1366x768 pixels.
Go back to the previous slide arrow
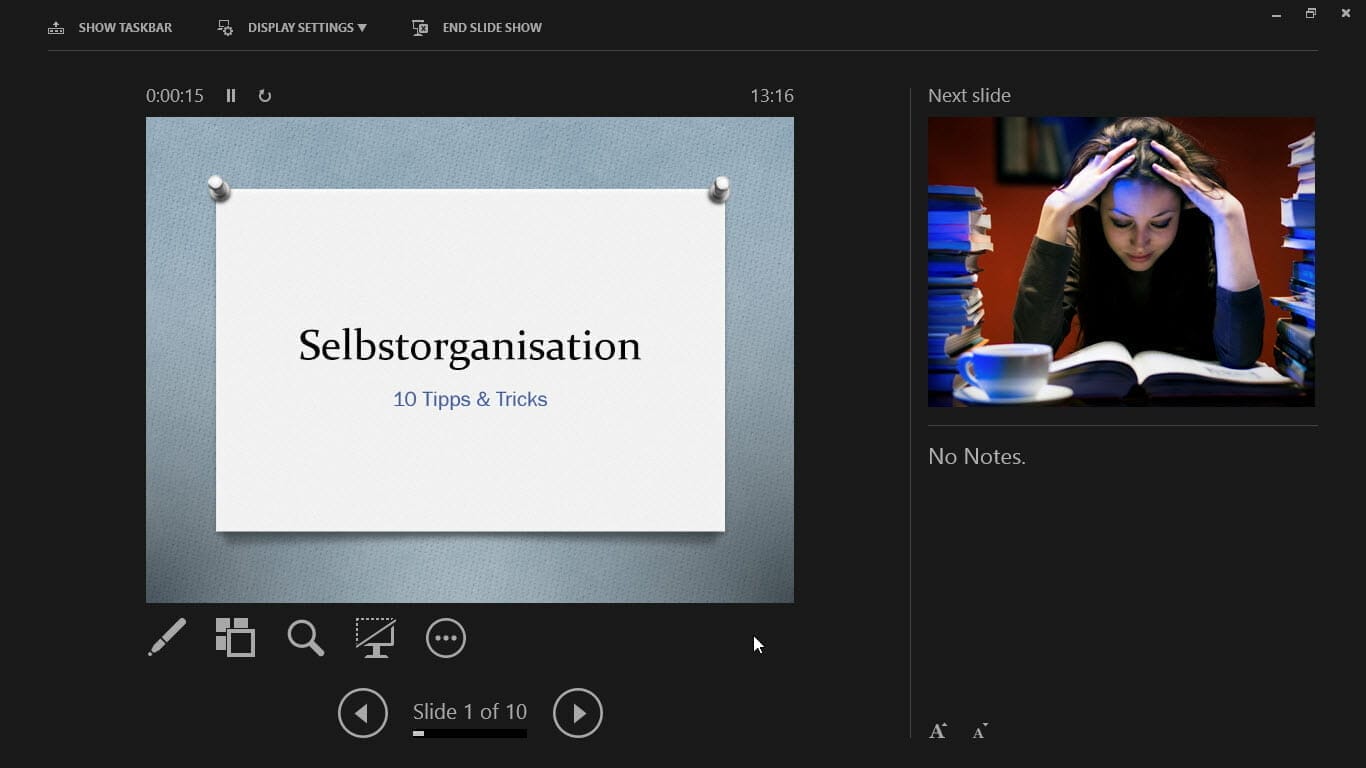tap(362, 713)
